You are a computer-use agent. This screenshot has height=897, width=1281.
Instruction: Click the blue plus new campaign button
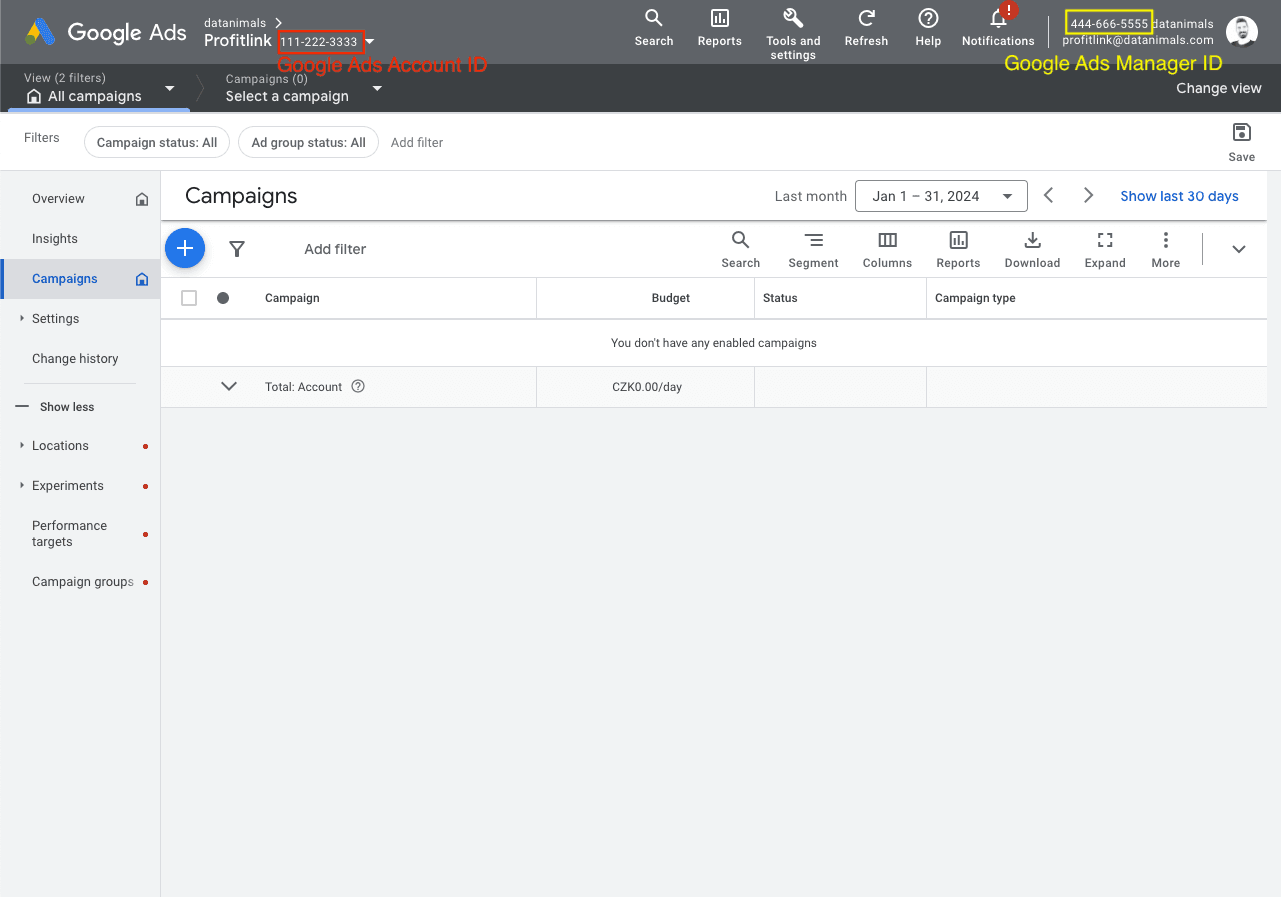coord(185,248)
